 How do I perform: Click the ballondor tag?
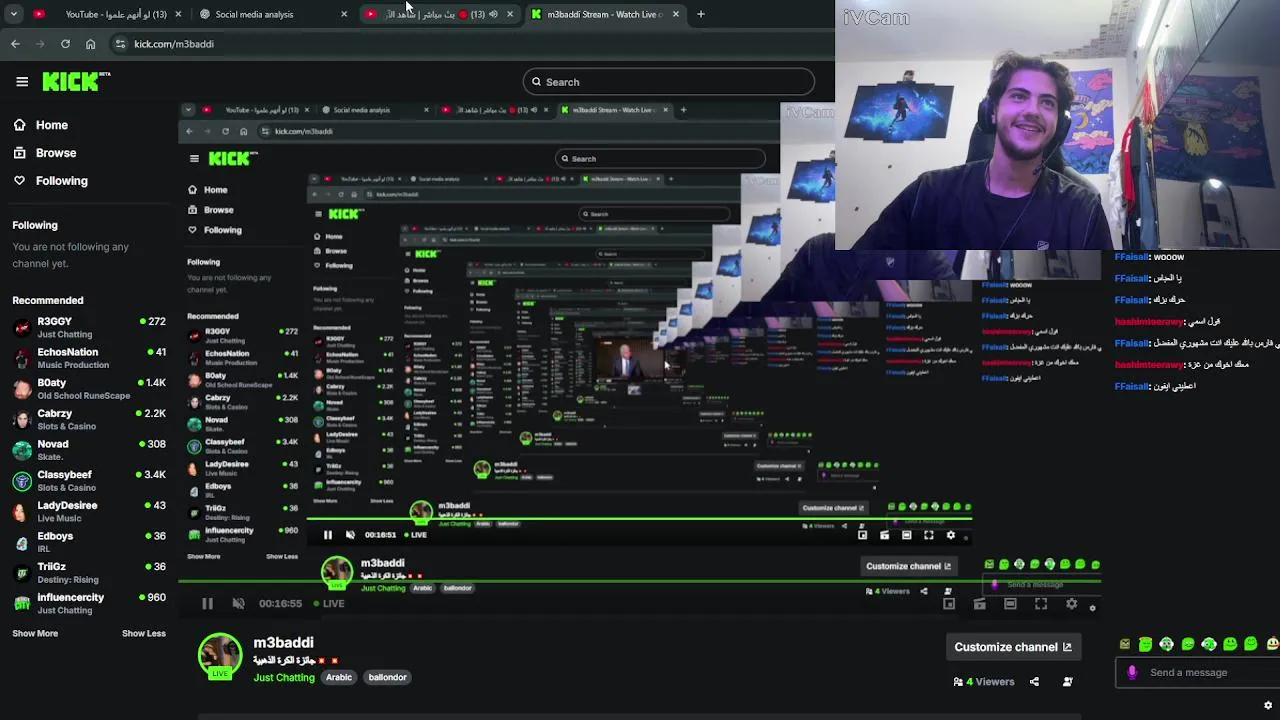tap(387, 677)
